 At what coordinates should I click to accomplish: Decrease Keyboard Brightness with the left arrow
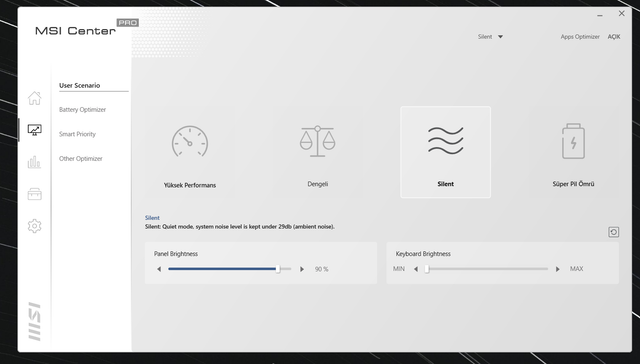pyautogui.click(x=416, y=269)
